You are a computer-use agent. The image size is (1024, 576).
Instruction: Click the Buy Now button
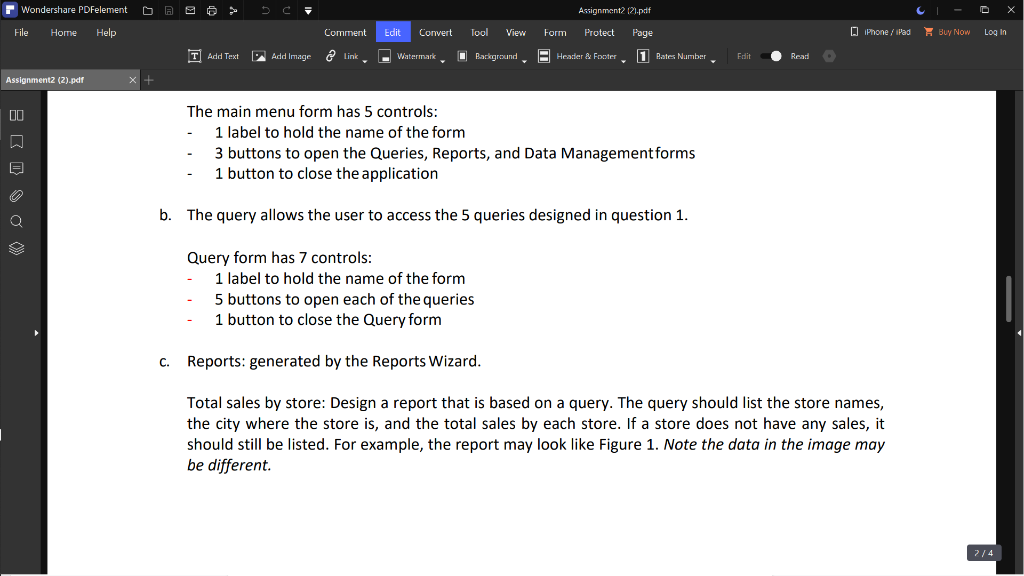(947, 32)
